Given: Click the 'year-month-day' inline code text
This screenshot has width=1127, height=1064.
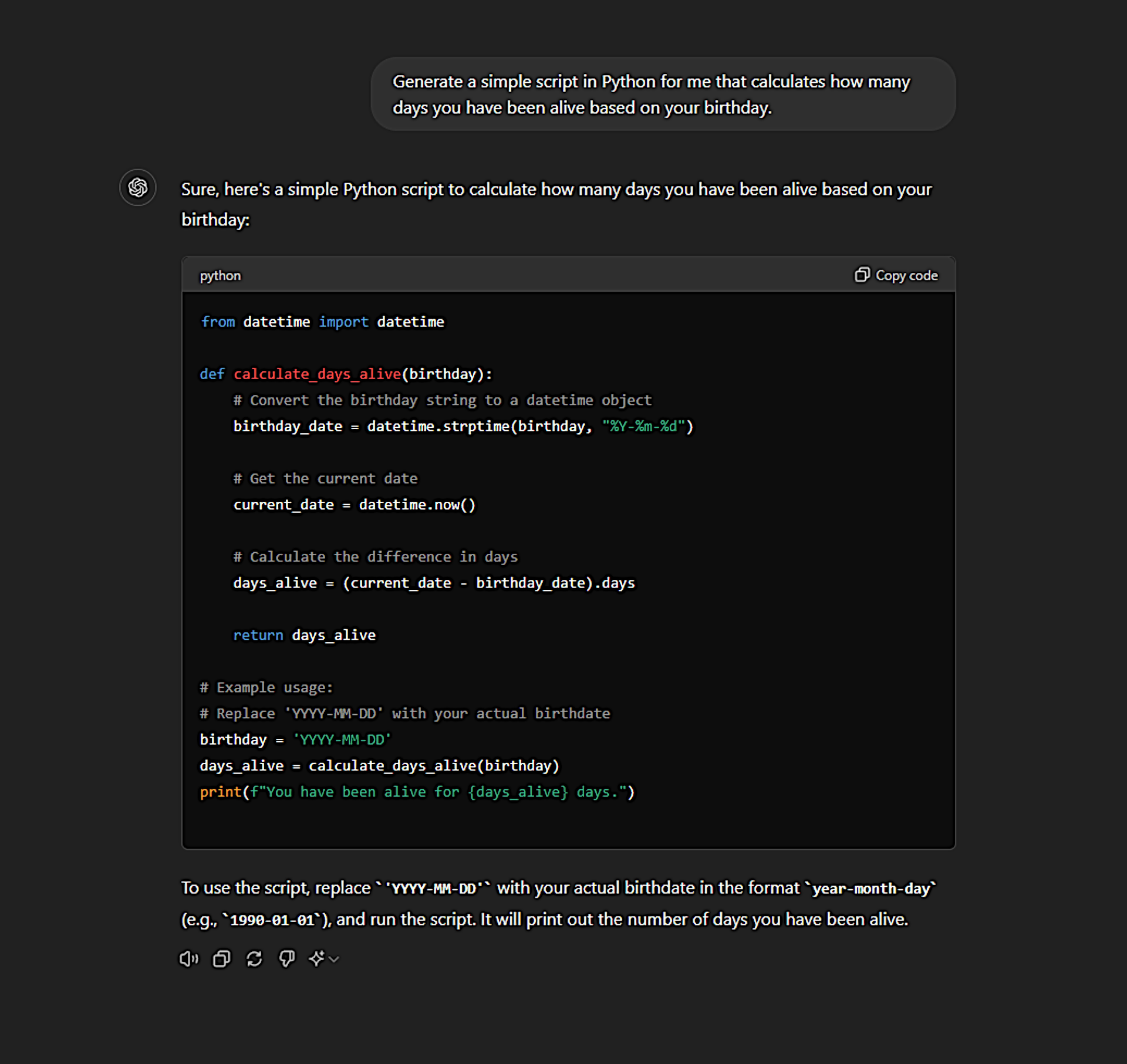Looking at the screenshot, I should pos(870,888).
